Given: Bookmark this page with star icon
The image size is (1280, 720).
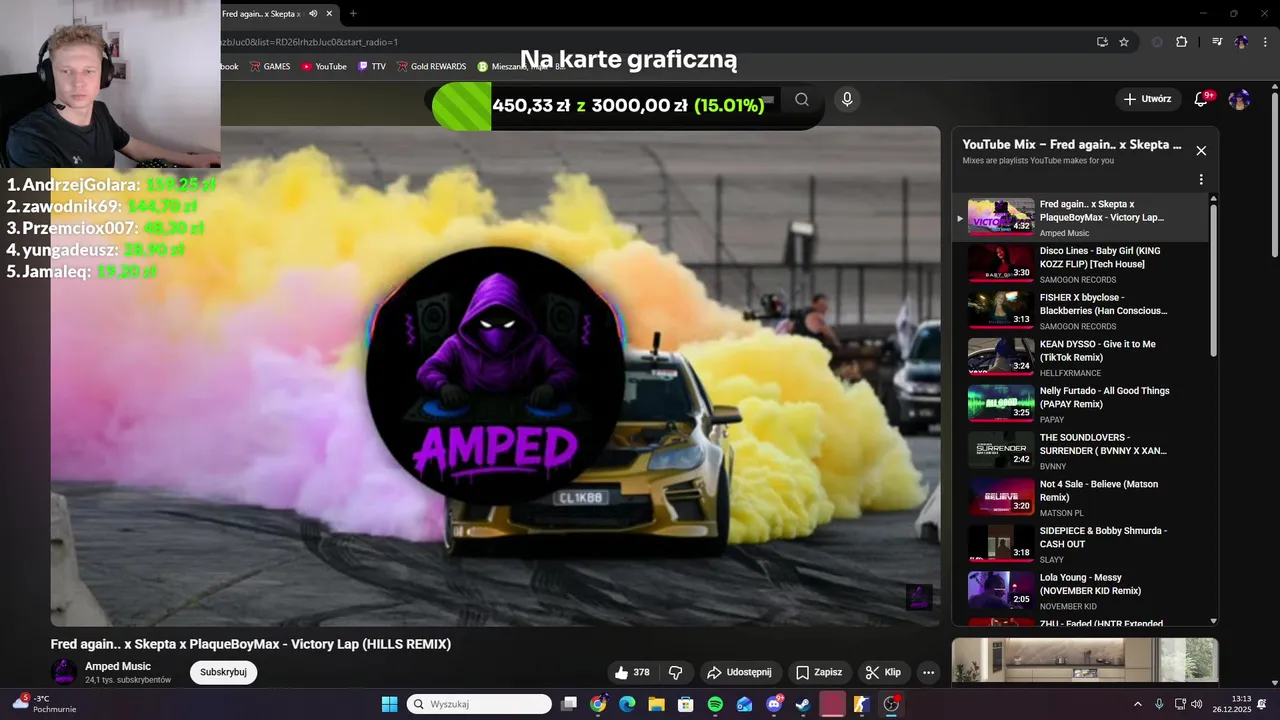Looking at the screenshot, I should (x=1124, y=42).
